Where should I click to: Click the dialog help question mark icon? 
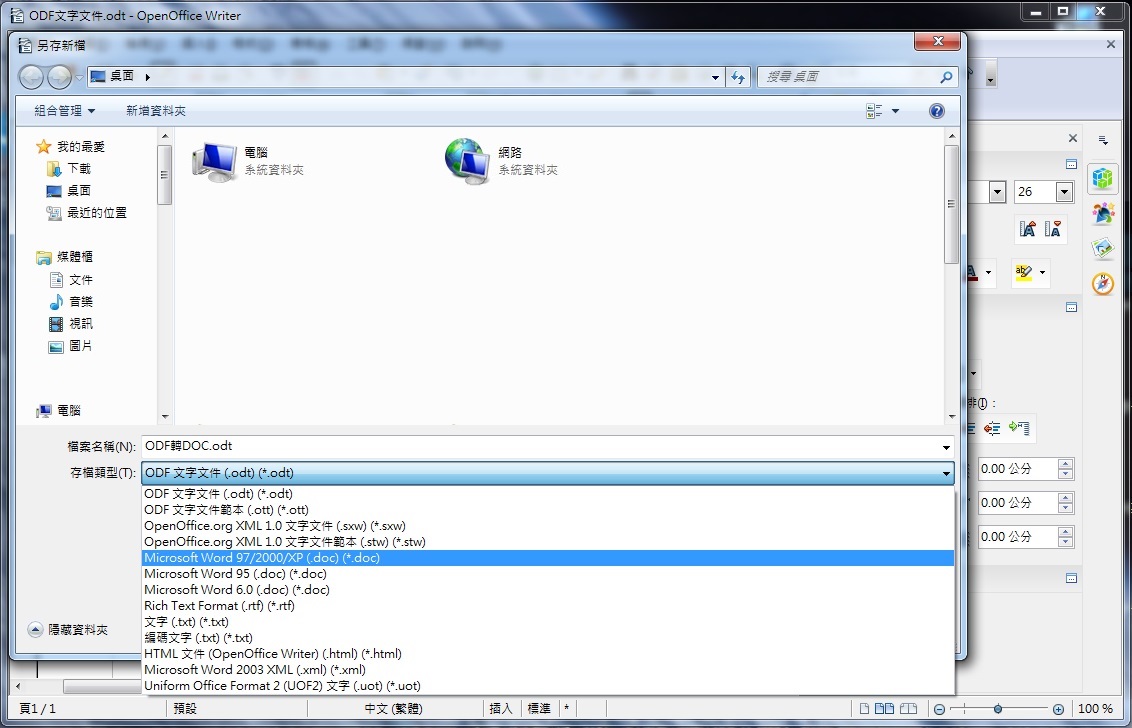(x=936, y=111)
